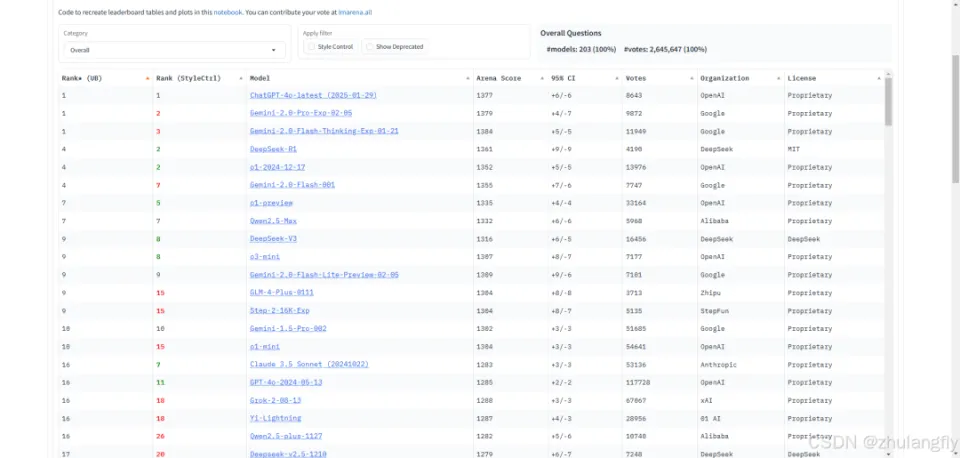Open the o1-2024-12-17 model link
The image size is (960, 458).
(x=277, y=167)
